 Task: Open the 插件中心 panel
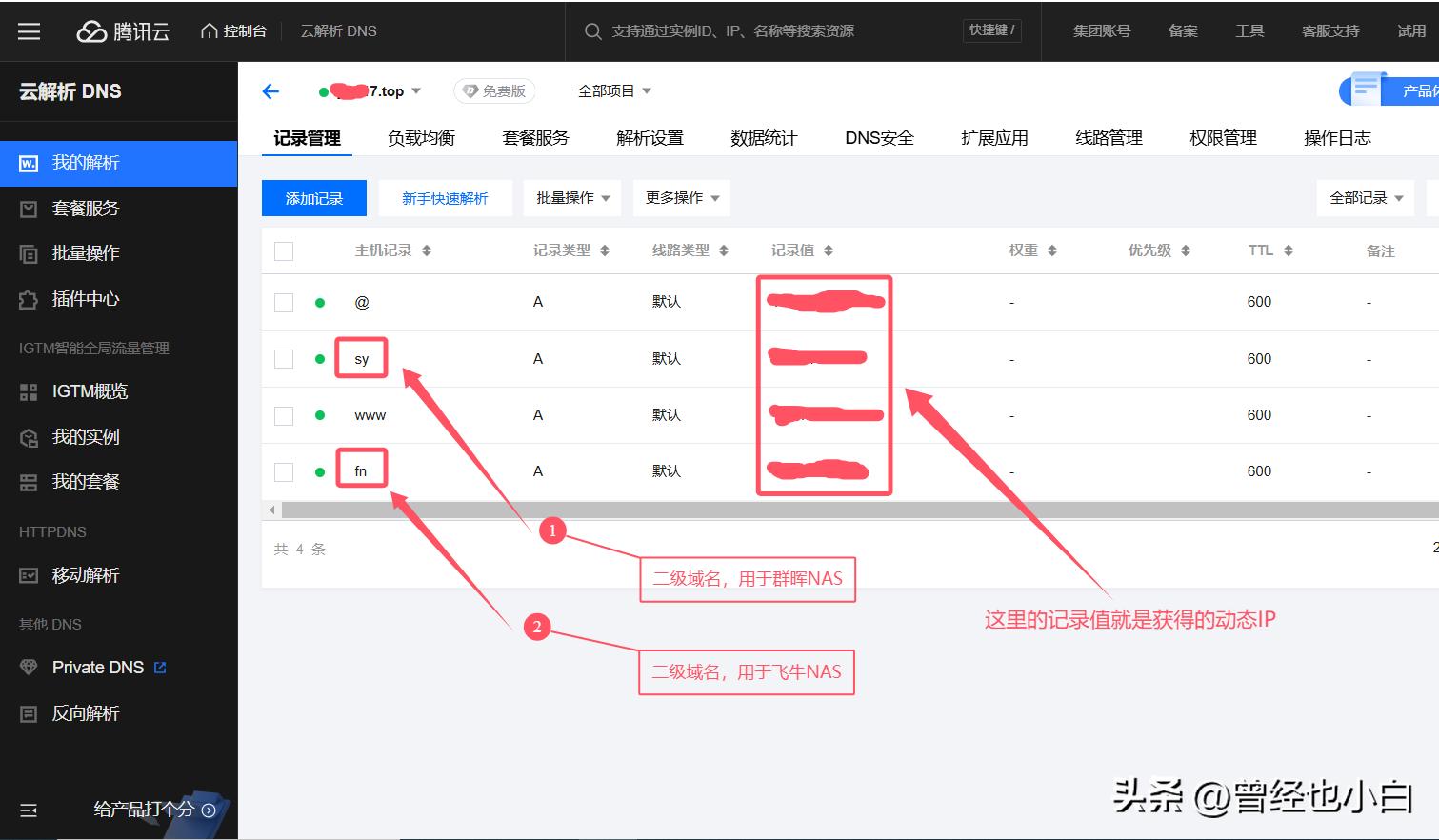point(86,299)
